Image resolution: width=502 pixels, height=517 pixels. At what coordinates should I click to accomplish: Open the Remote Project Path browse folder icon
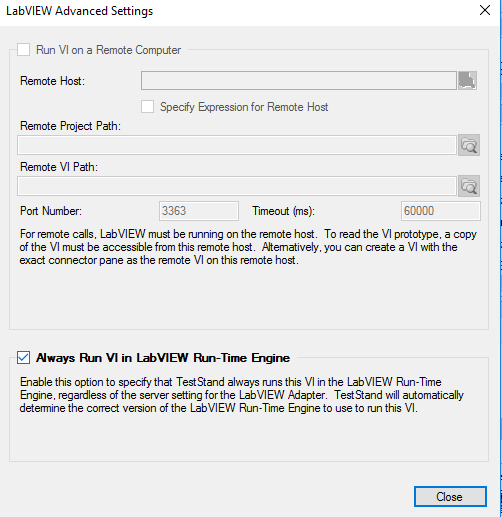(469, 145)
